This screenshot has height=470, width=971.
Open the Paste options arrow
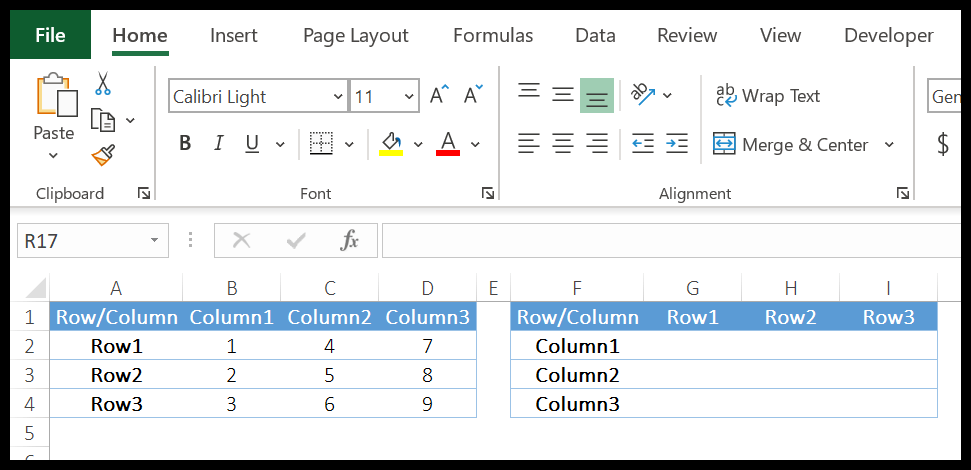(54, 155)
